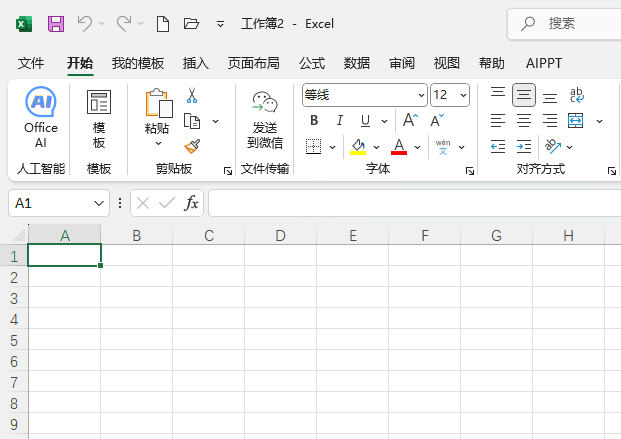This screenshot has height=439, width=621.
Task: Toggle bold formatting
Action: pos(314,120)
